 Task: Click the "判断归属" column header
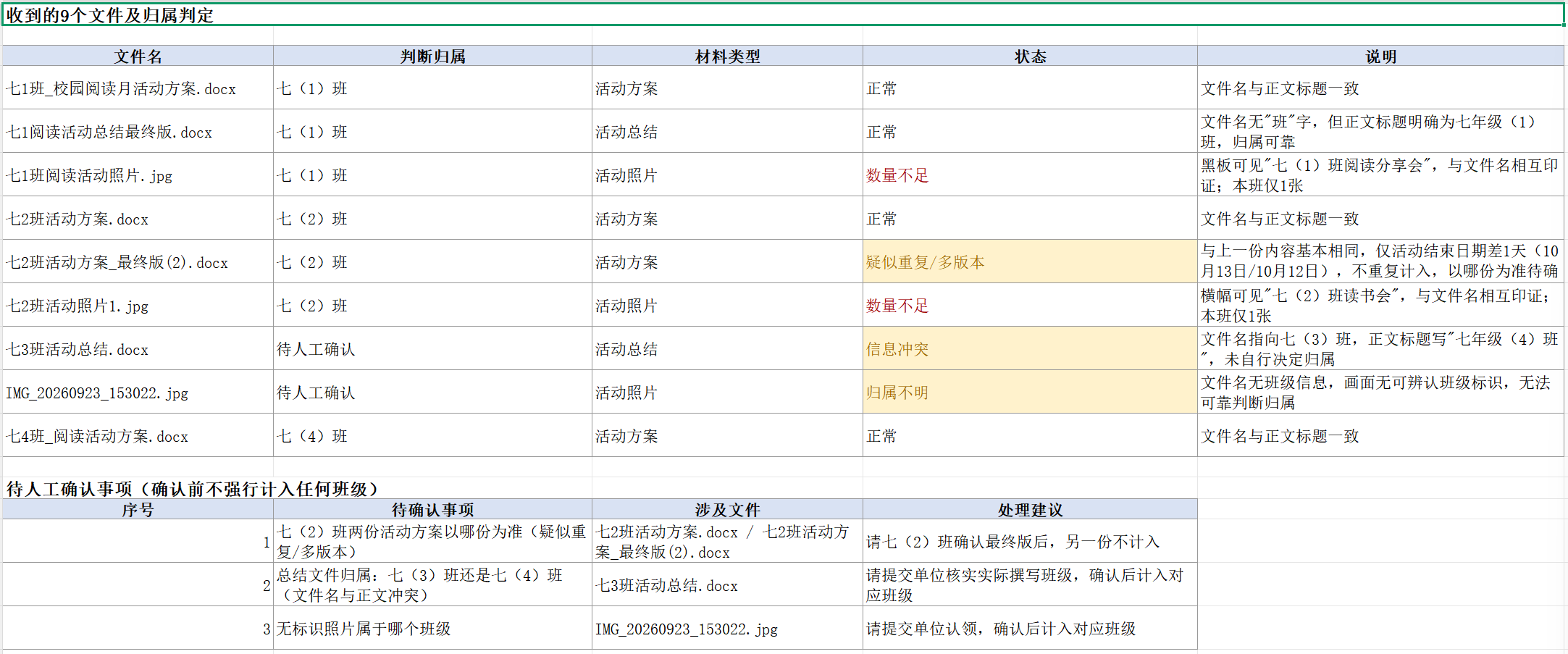[x=432, y=56]
